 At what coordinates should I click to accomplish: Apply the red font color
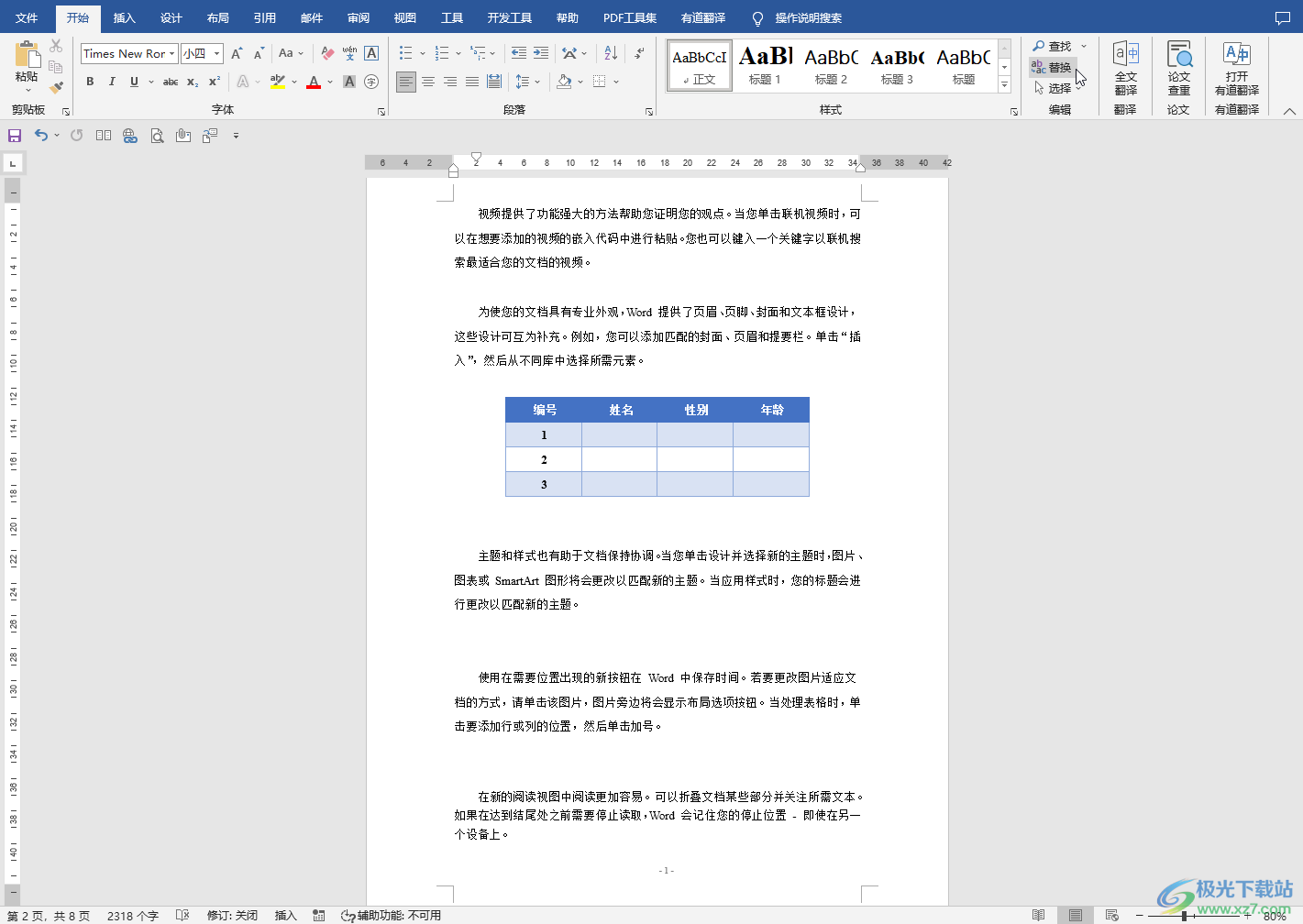pyautogui.click(x=314, y=82)
